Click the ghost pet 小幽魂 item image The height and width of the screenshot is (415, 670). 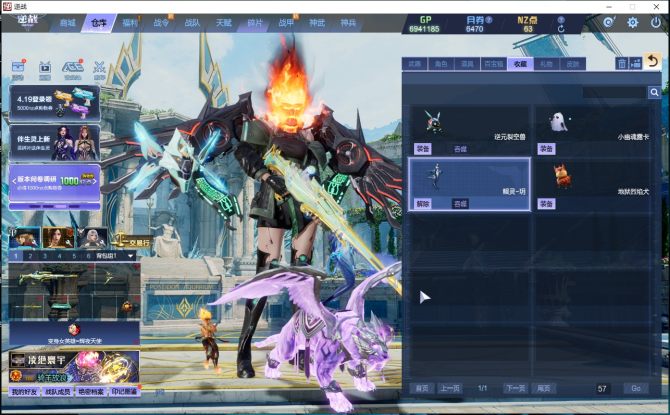click(558, 122)
